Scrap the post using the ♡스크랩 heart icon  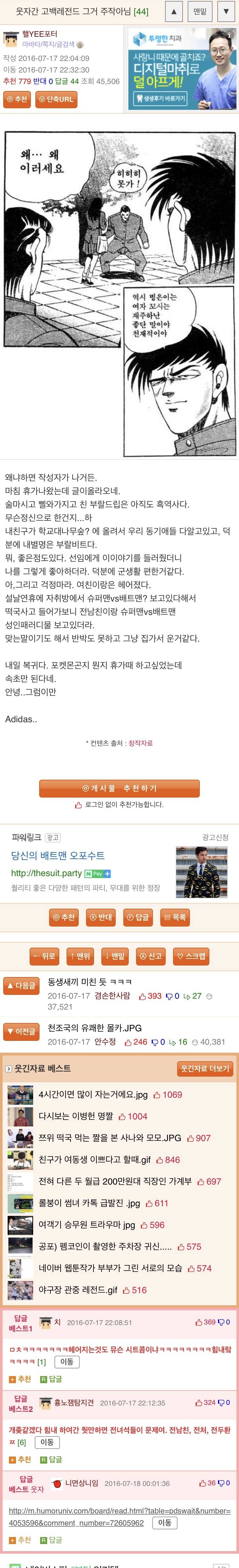coord(193,956)
